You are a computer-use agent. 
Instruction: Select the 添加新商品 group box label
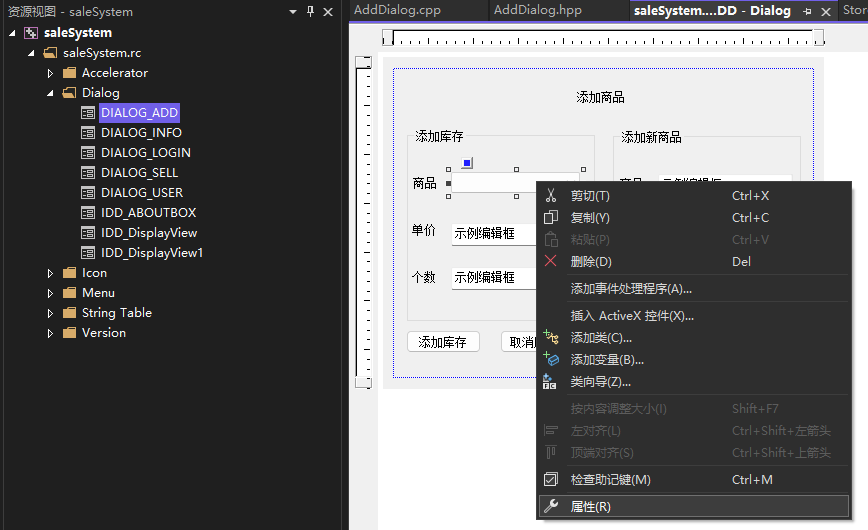[651, 137]
